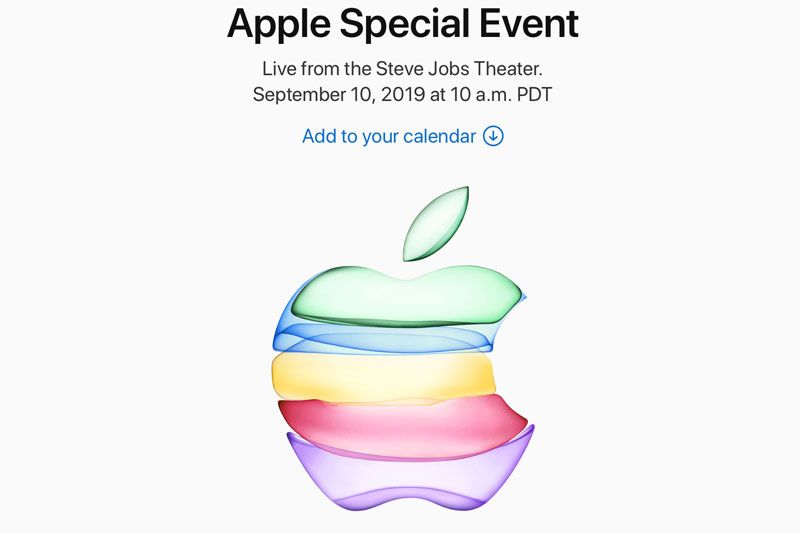800x533 pixels.
Task: Click the "September 10, 2019" date text
Action: (x=339, y=95)
